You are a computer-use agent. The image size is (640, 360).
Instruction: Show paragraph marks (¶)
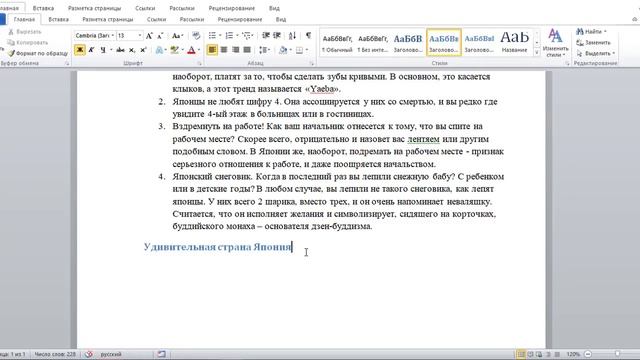click(308, 36)
